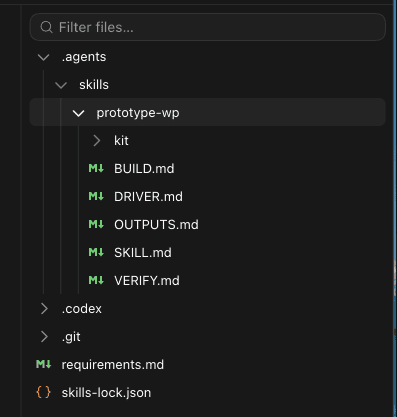The height and width of the screenshot is (417, 397).
Task: Open the BUILD.md file
Action: pyautogui.click(x=144, y=169)
